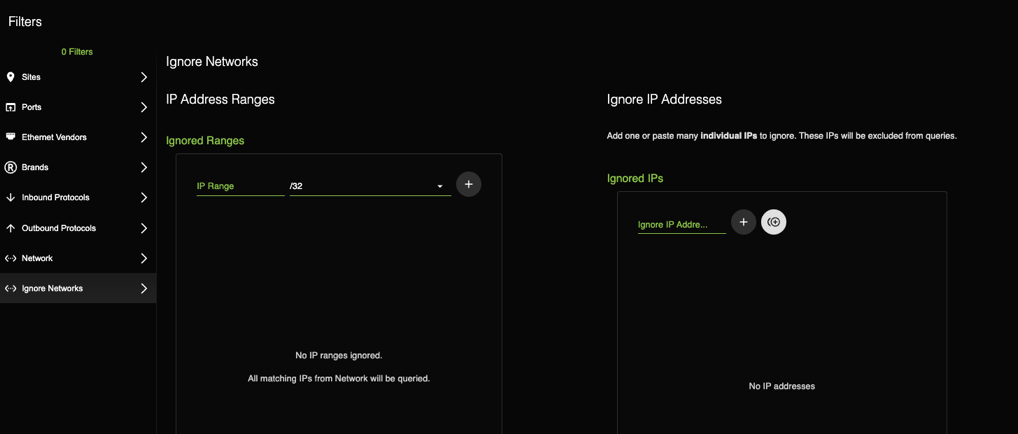Click the Ignore IP Addresses heading
Image resolution: width=1018 pixels, height=434 pixels.
[x=664, y=99]
